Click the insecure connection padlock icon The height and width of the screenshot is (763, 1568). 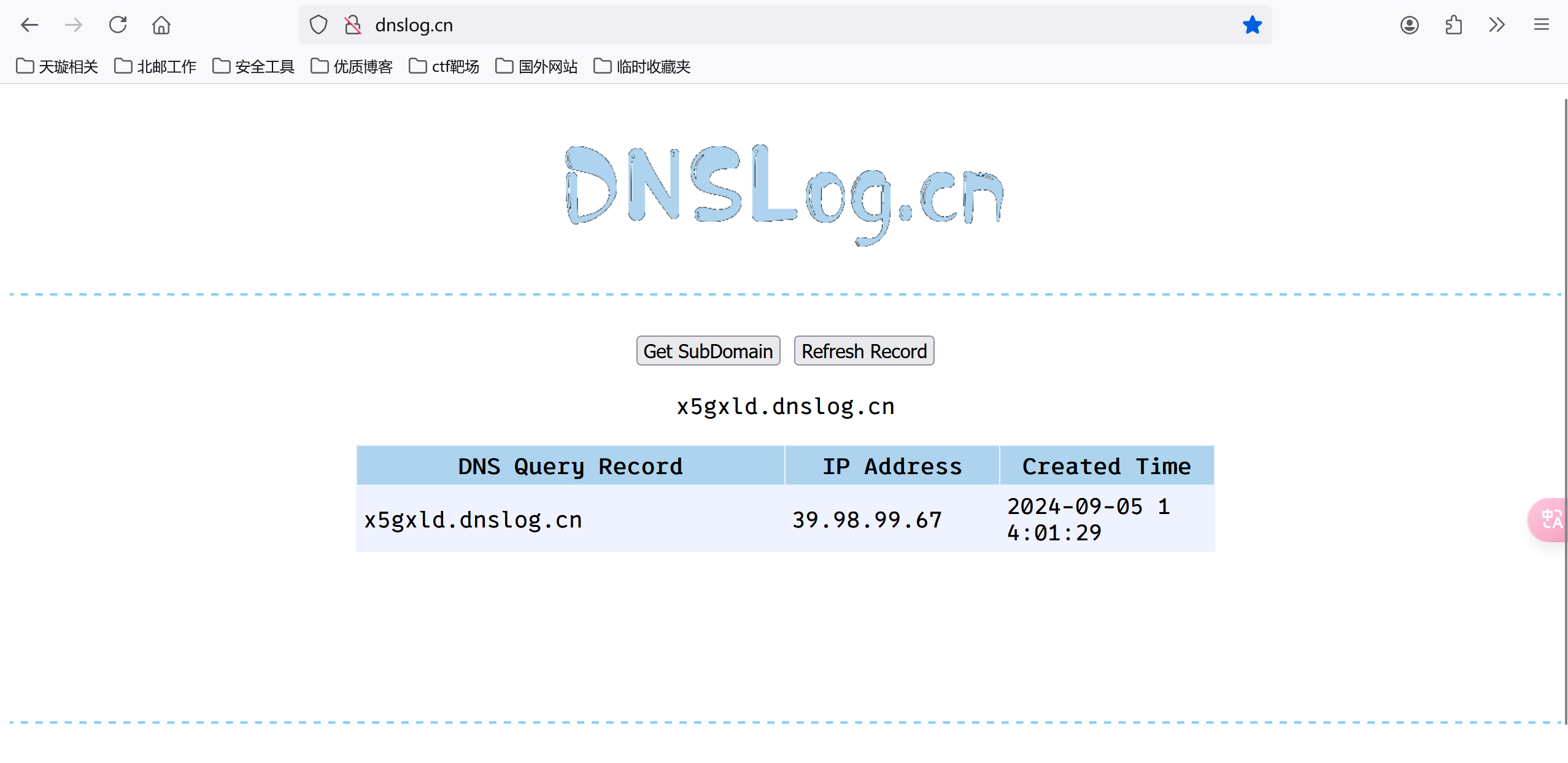coord(353,25)
